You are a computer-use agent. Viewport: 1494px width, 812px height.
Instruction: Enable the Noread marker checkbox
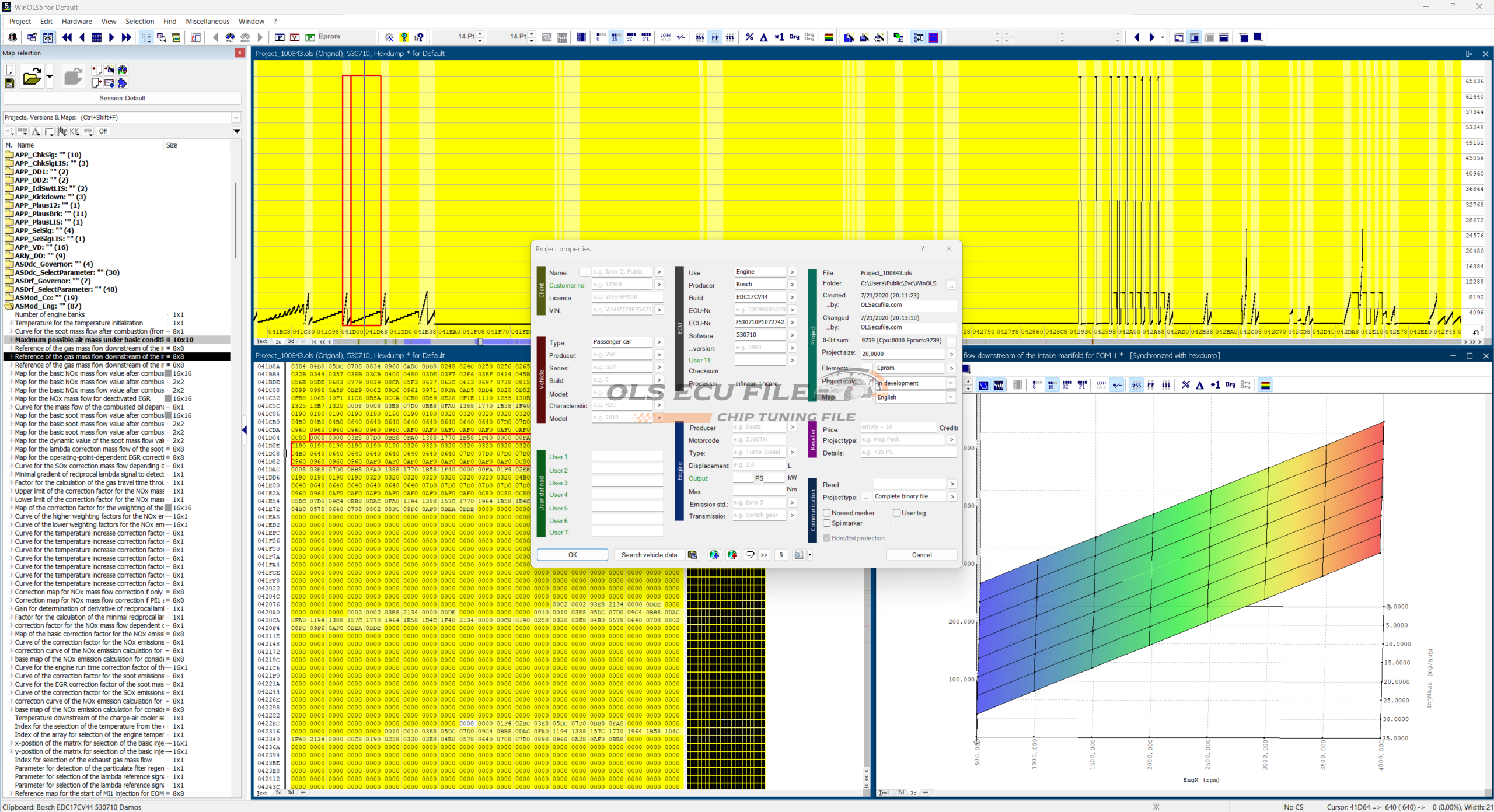(x=827, y=513)
